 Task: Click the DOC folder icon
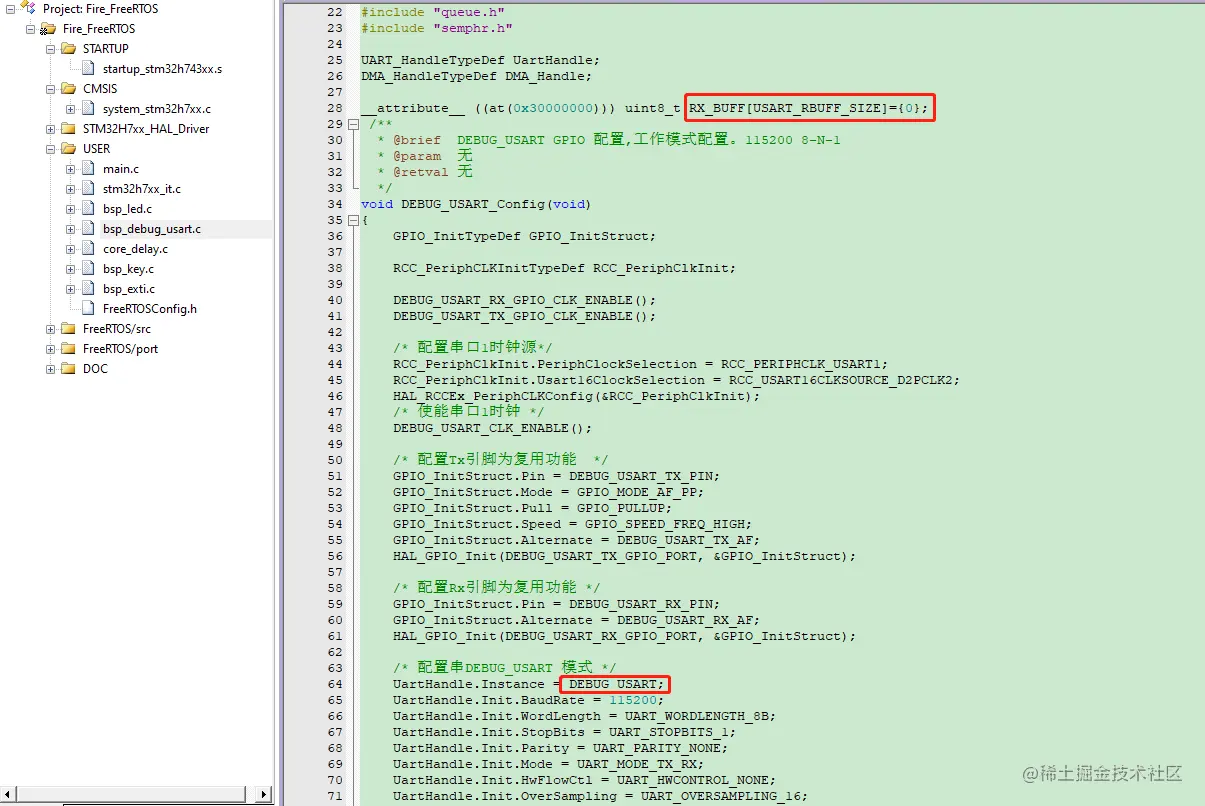[x=68, y=369]
